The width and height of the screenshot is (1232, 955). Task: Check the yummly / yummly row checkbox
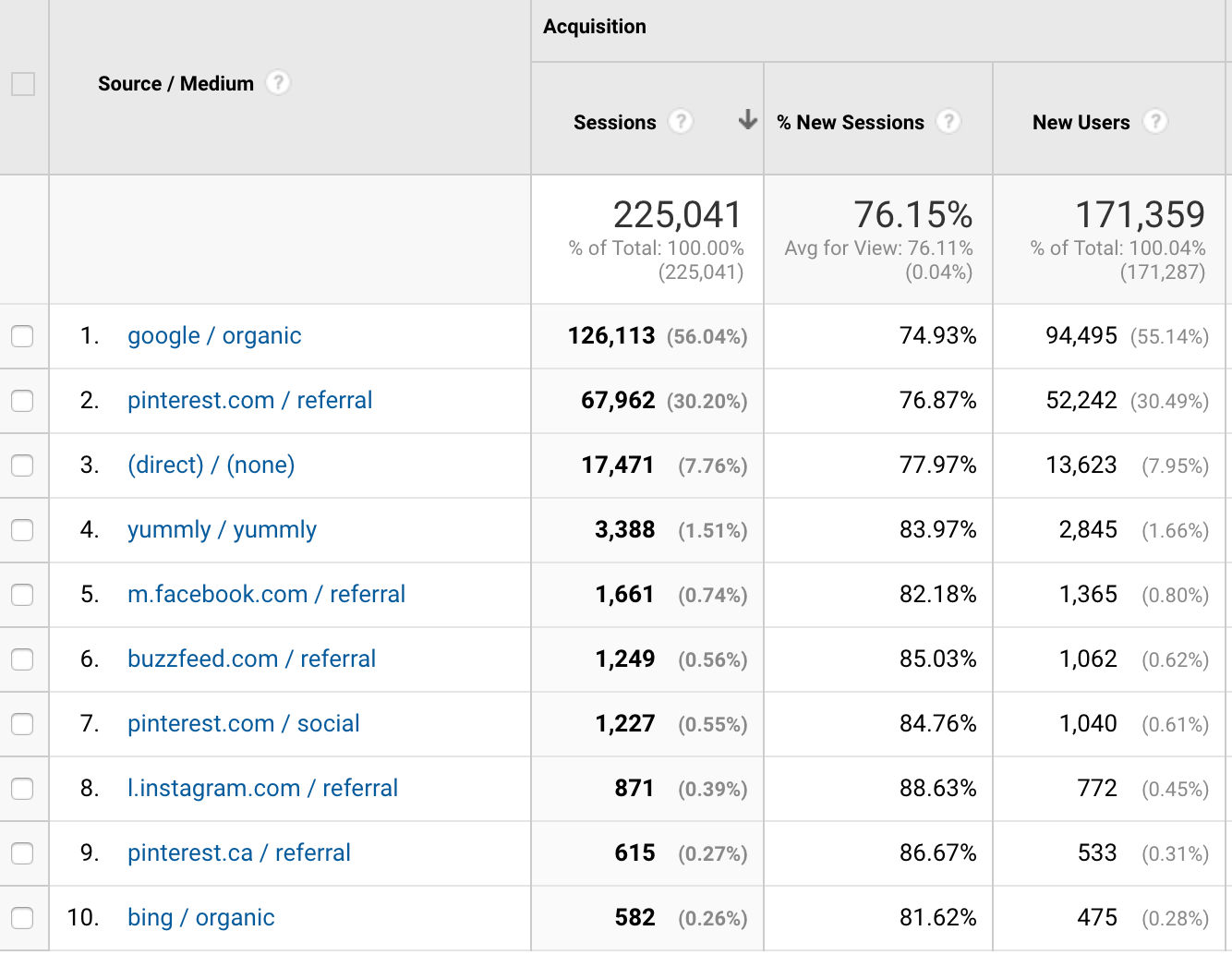pyautogui.click(x=22, y=530)
